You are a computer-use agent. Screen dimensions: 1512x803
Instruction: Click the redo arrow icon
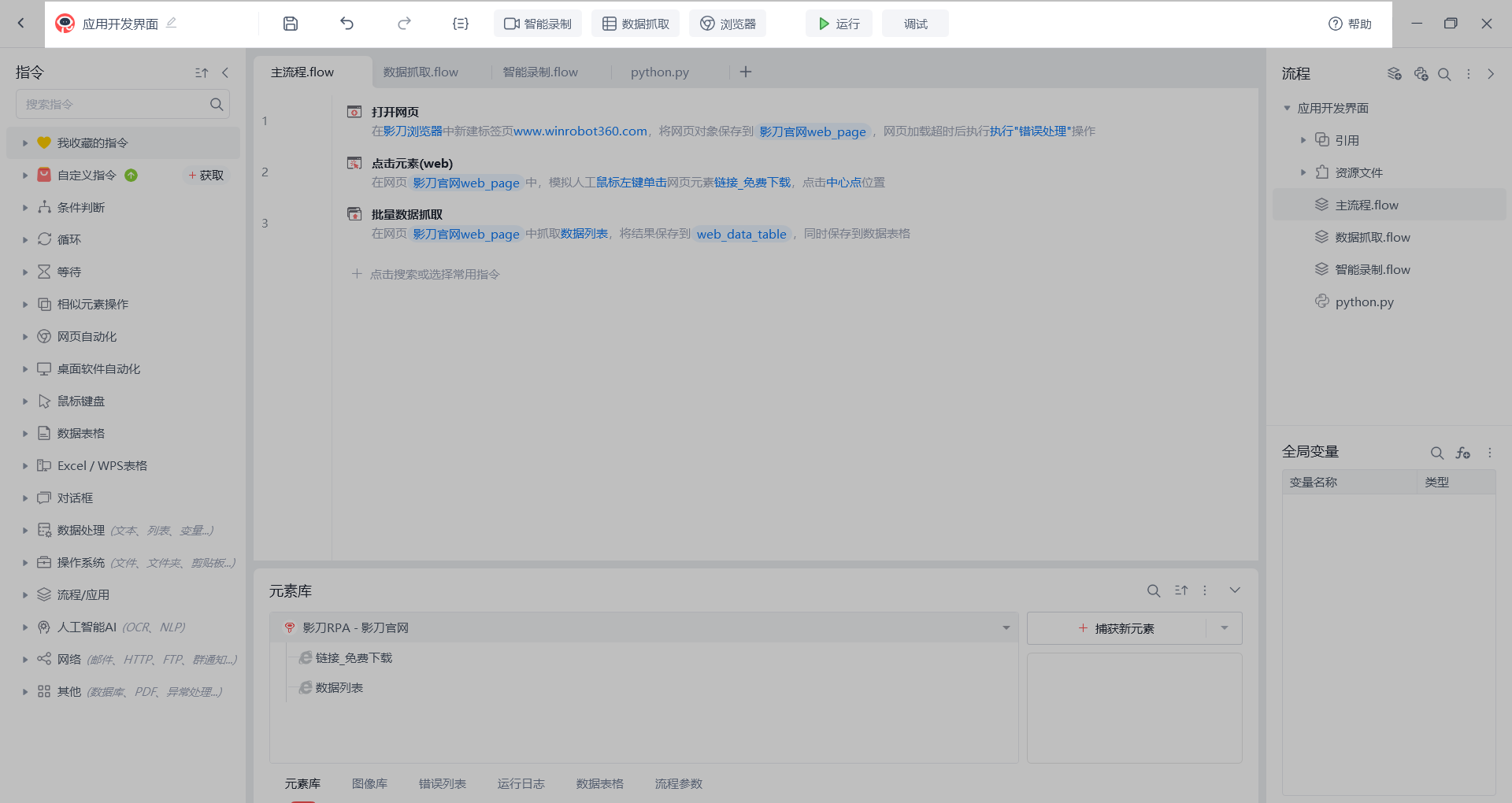coord(404,24)
